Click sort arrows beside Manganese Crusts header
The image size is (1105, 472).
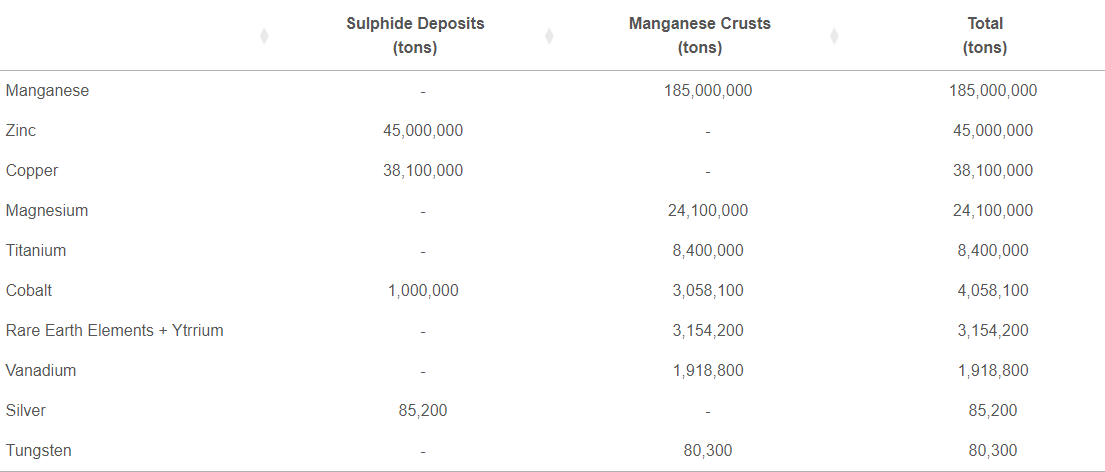click(834, 36)
